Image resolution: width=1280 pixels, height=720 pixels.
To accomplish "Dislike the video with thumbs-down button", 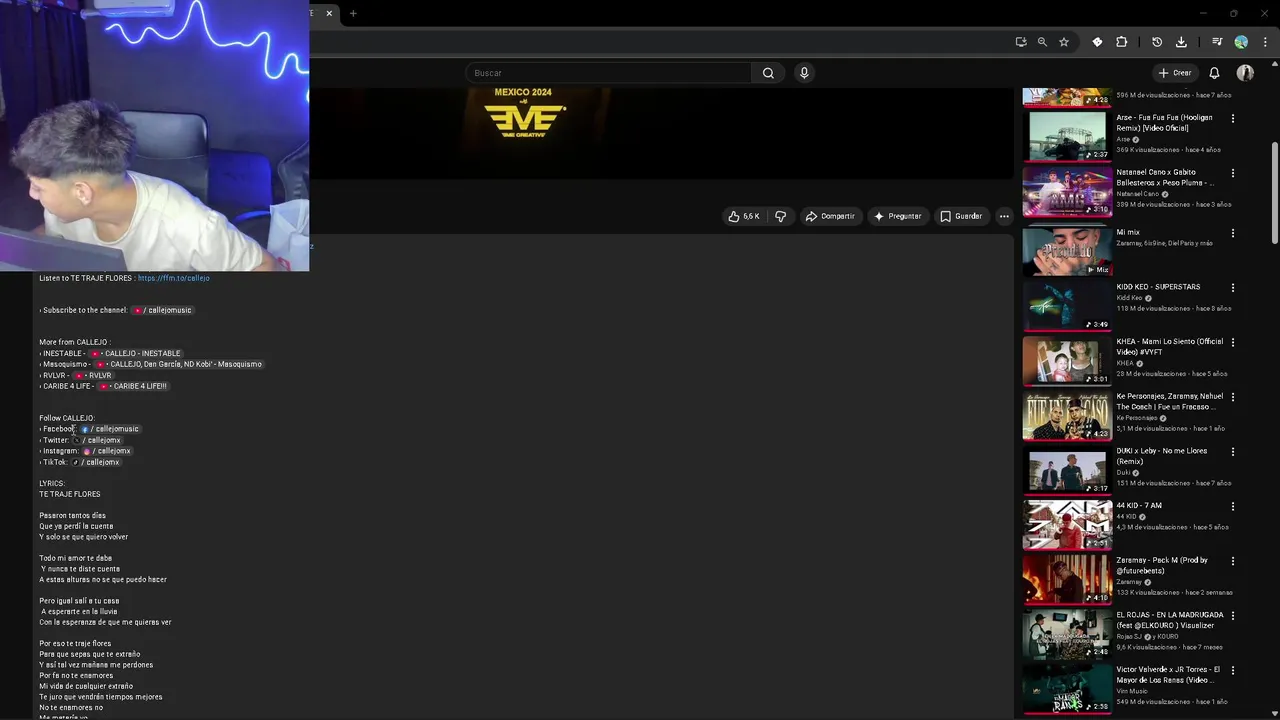I will point(781,216).
